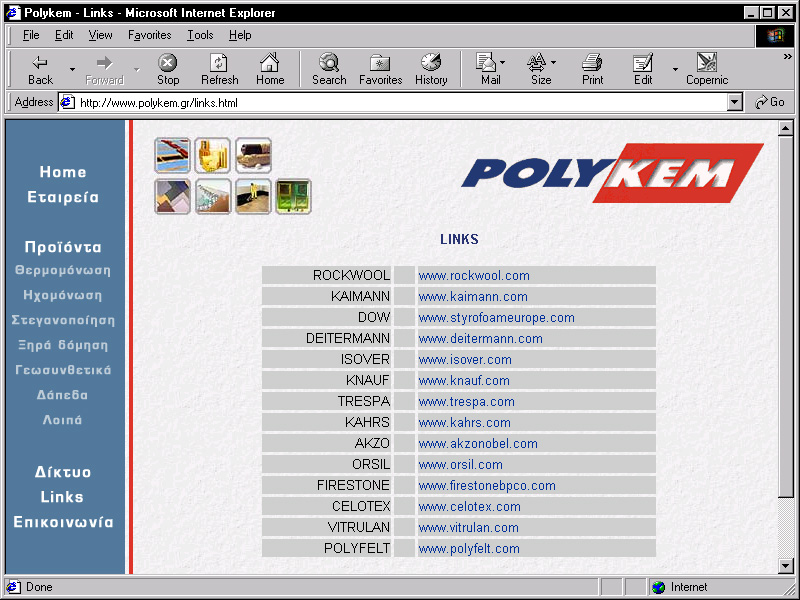Open the Tools menu
This screenshot has height=600, width=800.
pyautogui.click(x=200, y=35)
